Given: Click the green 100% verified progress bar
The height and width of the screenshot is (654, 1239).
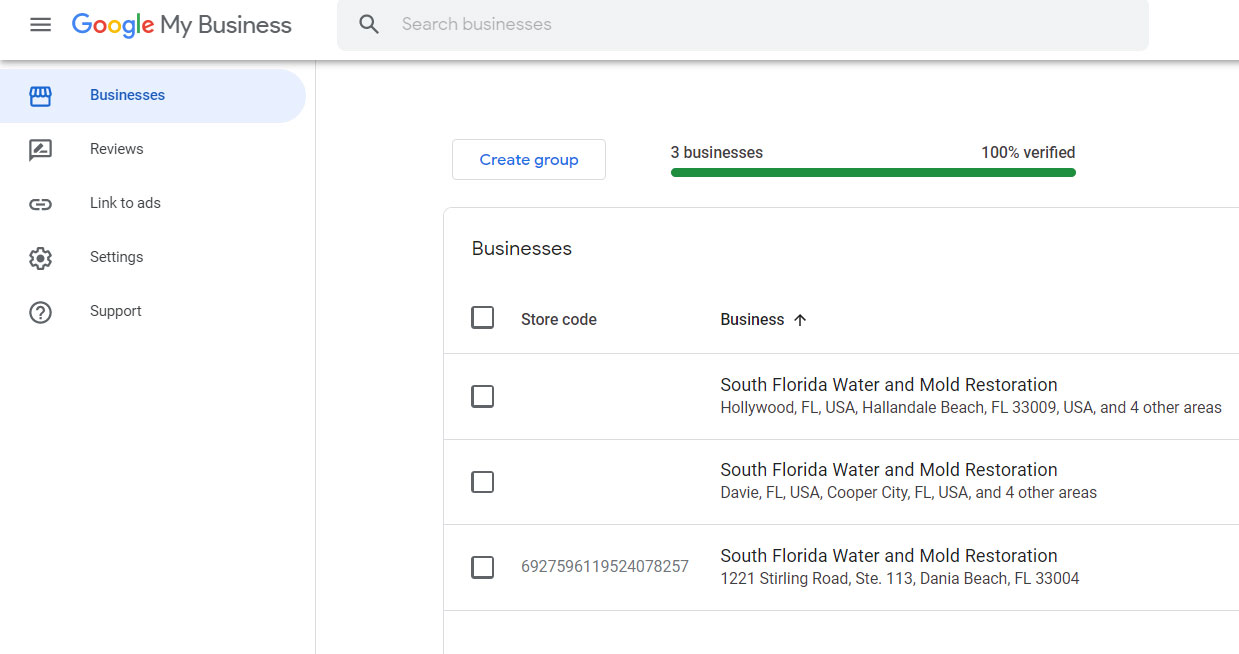Looking at the screenshot, I should tap(872, 172).
